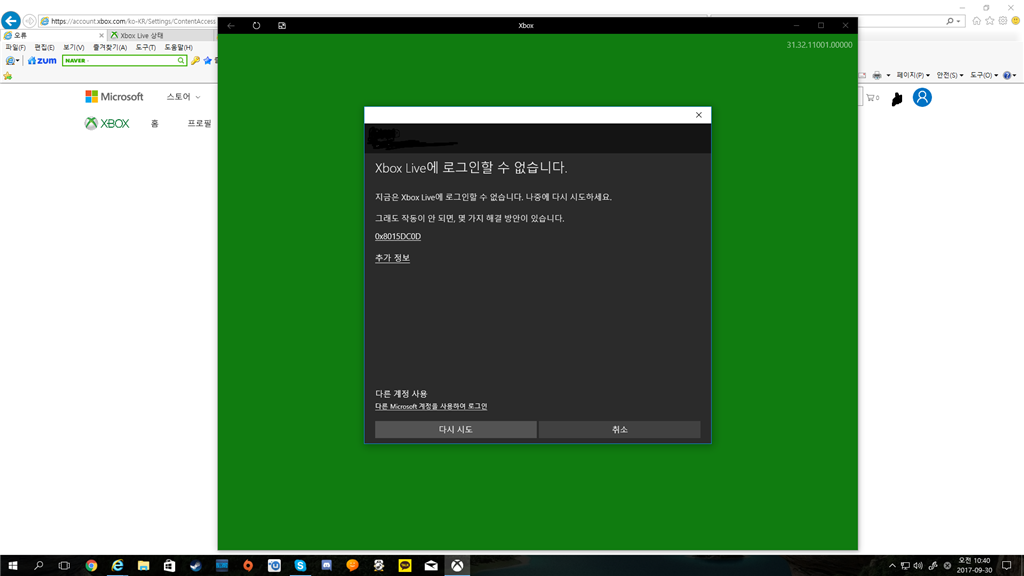The width and height of the screenshot is (1024, 576).
Task: Click the 다시 시도 button
Action: point(456,430)
